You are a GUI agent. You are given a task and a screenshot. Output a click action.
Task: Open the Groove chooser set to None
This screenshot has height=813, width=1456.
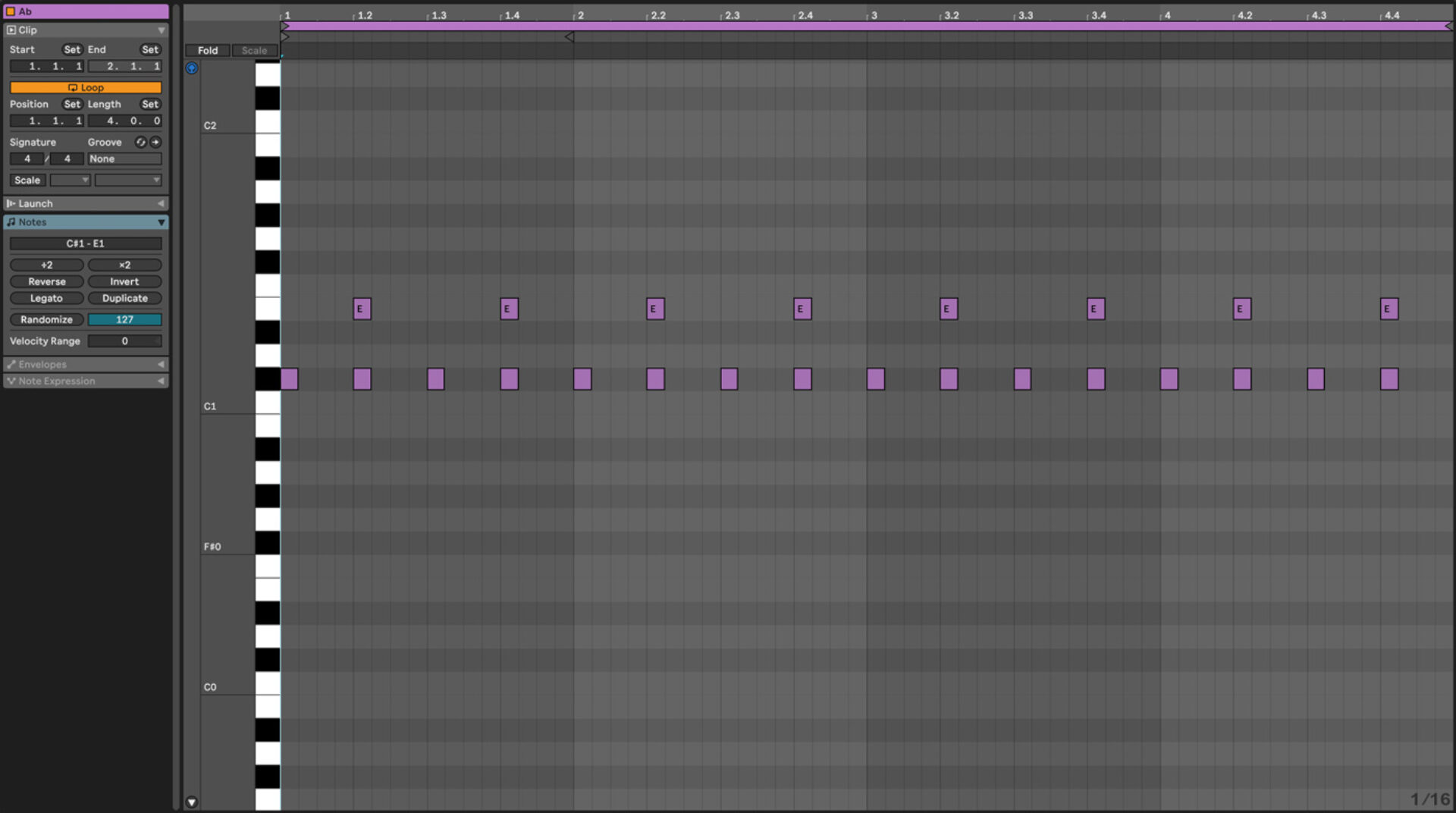click(124, 159)
